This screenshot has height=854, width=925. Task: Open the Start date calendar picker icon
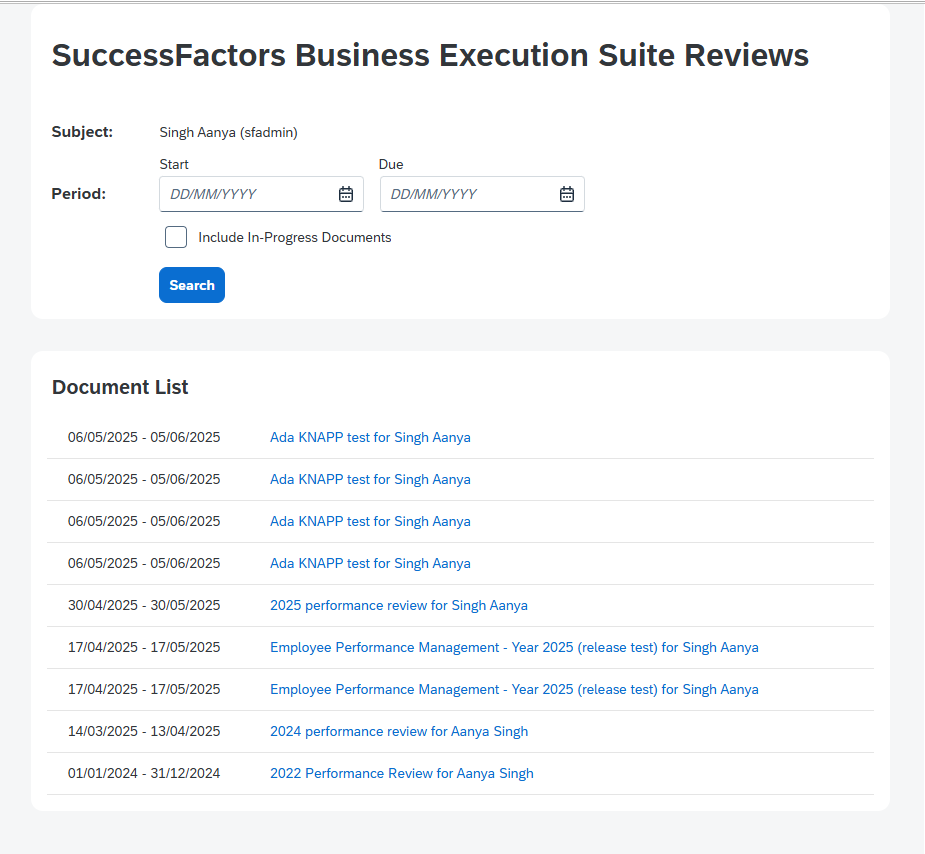click(346, 194)
